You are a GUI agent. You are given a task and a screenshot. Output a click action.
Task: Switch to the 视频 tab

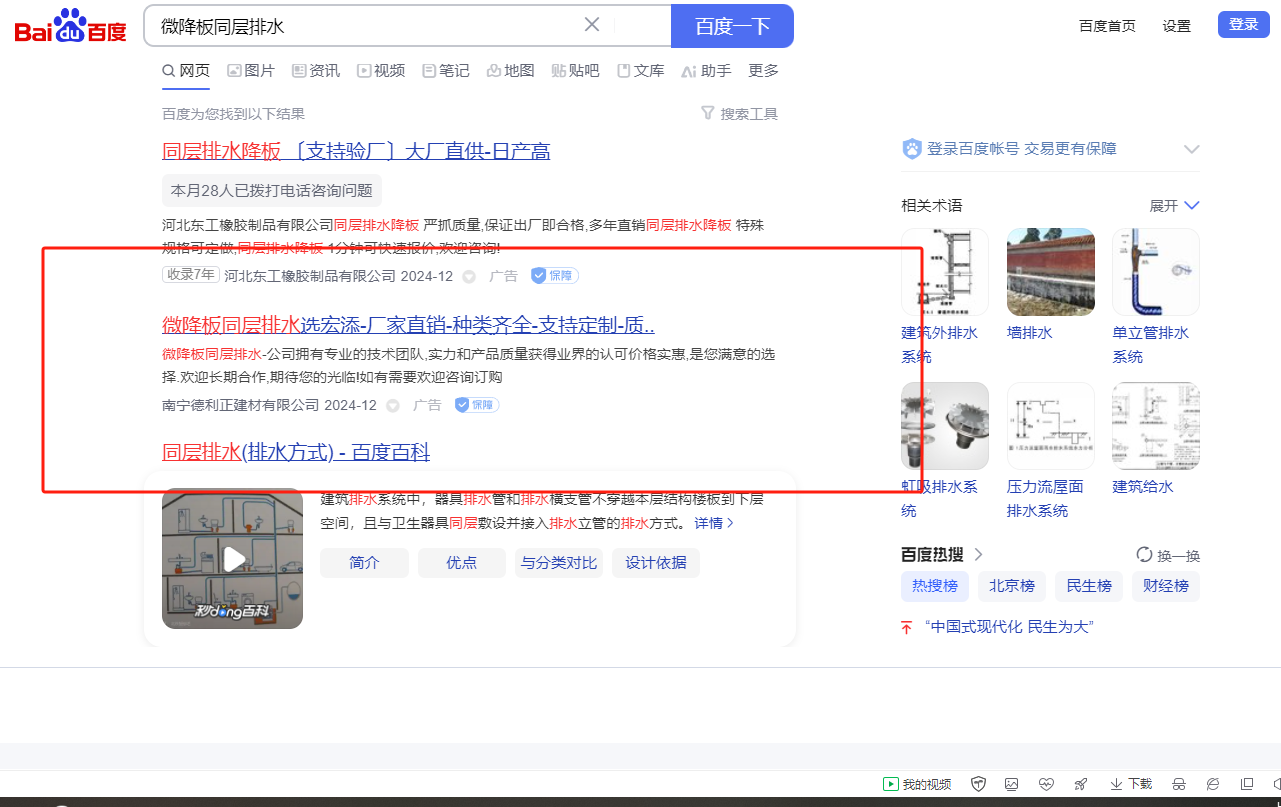click(x=381, y=71)
